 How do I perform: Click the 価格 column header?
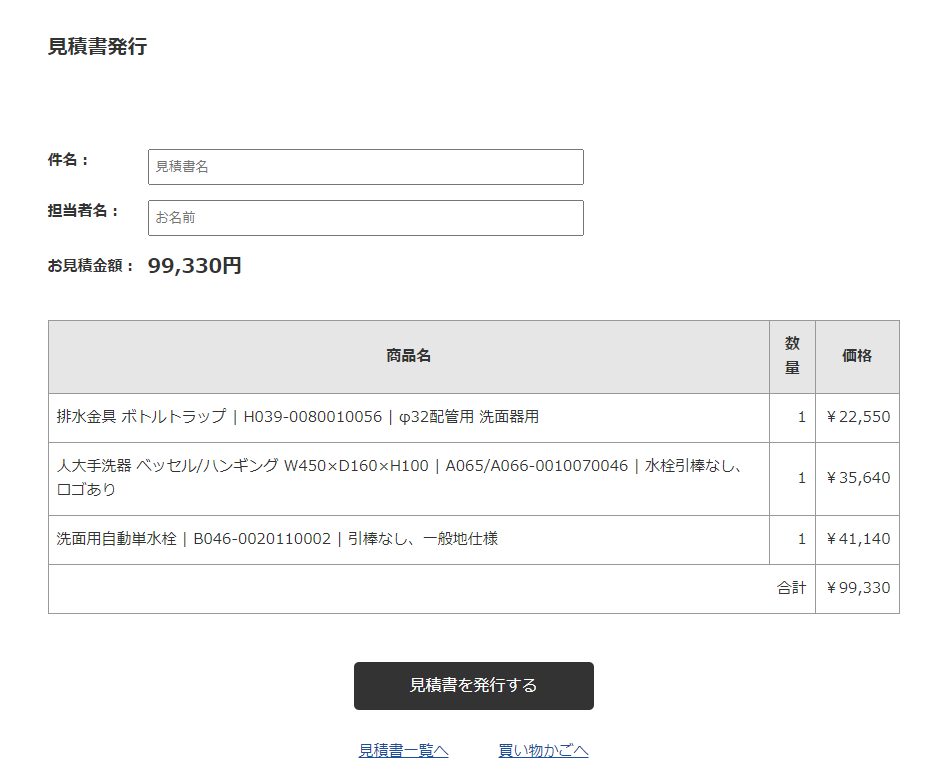pyautogui.click(x=858, y=356)
